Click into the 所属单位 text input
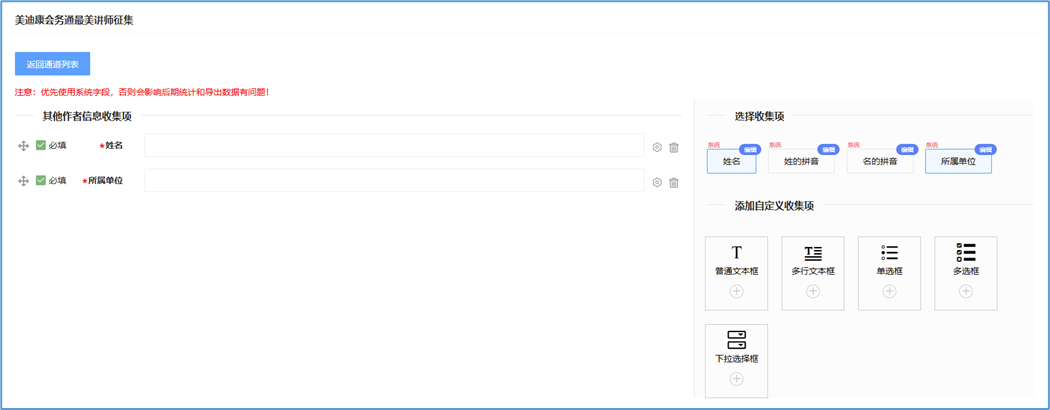Image resolution: width=1050 pixels, height=410 pixels. coord(394,181)
